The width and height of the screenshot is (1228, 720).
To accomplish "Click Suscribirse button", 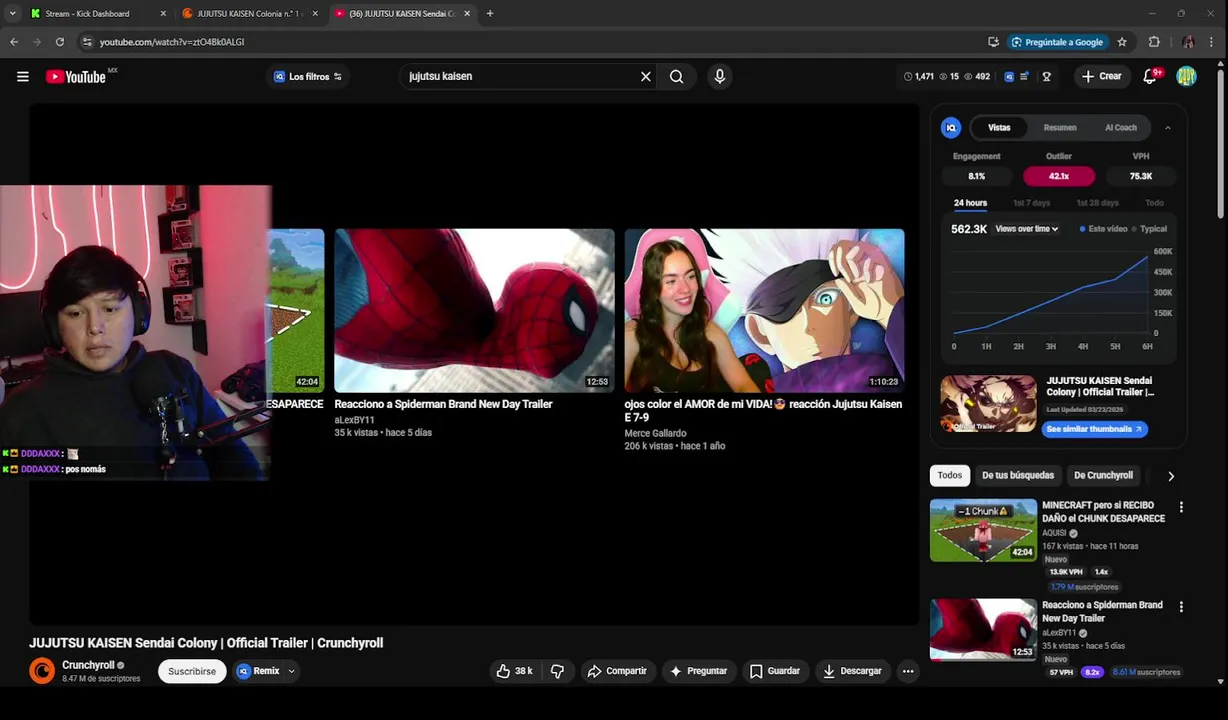I will coord(192,671).
